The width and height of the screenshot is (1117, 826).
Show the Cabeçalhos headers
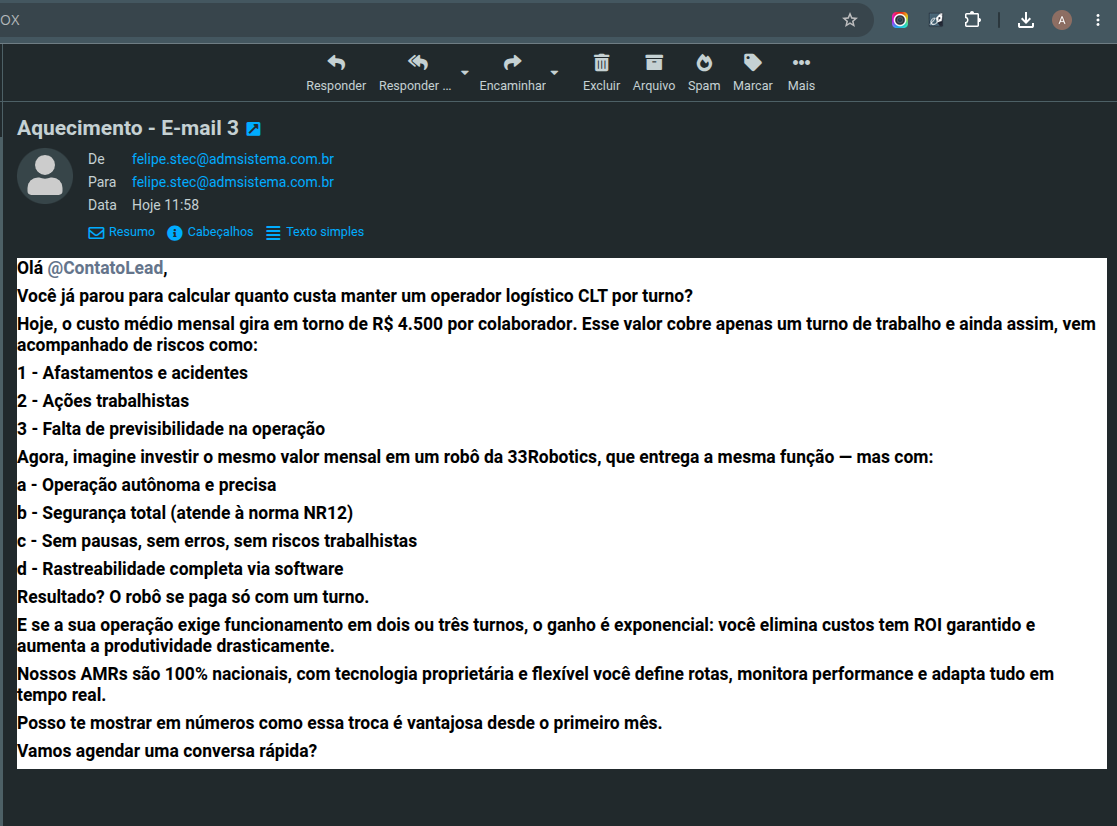[x=210, y=232]
